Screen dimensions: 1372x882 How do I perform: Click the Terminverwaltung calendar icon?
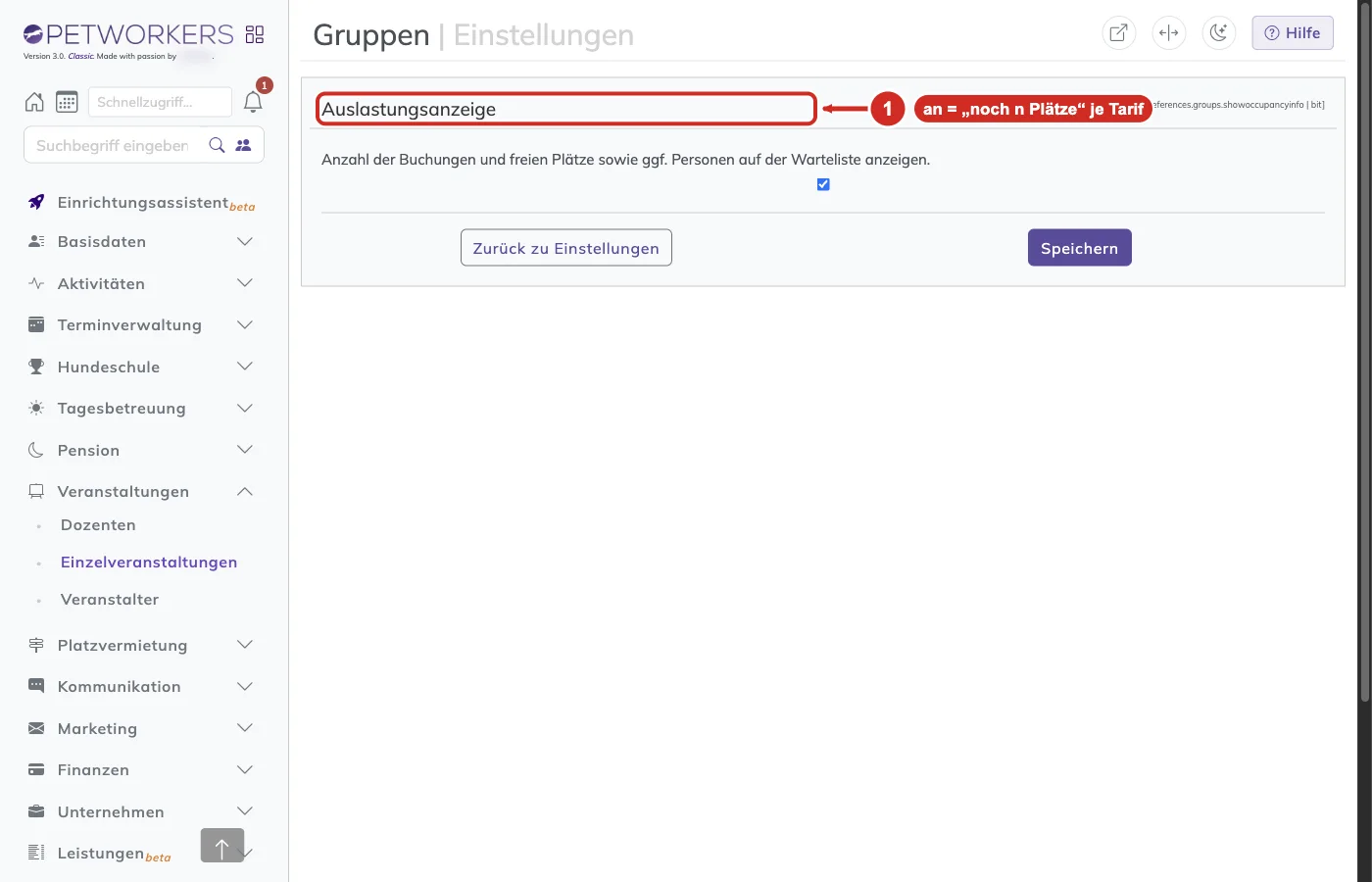tap(36, 324)
